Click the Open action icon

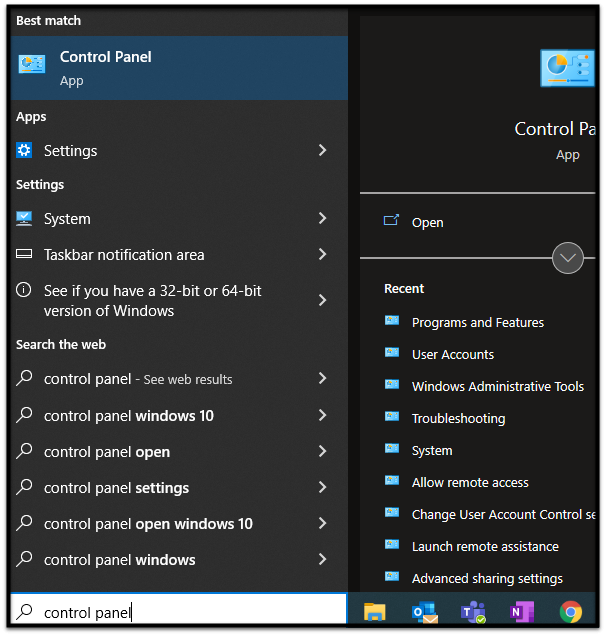point(391,220)
